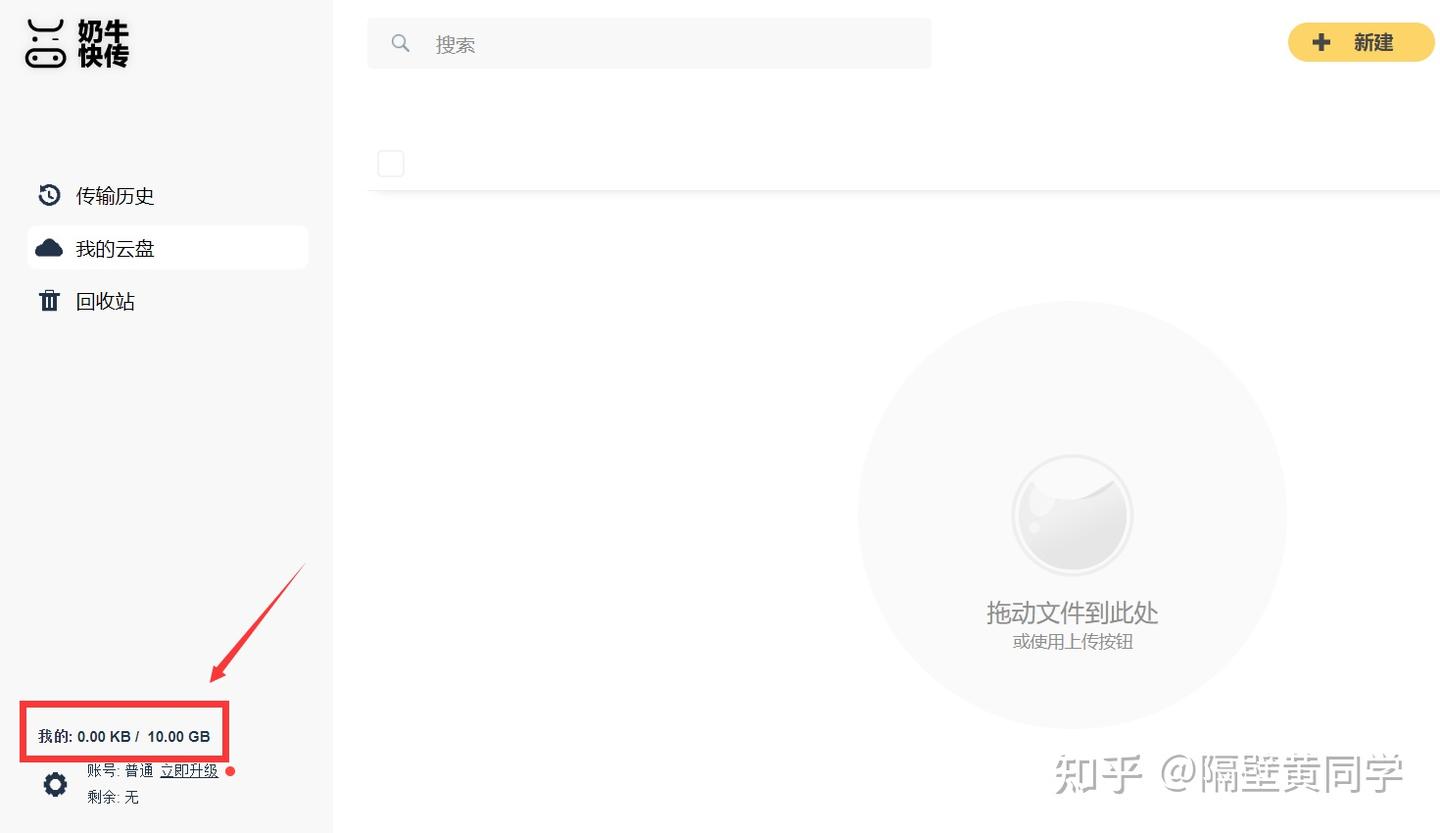This screenshot has height=833, width=1440.
Task: Select 我的云盘 in sidebar
Action: pos(168,248)
